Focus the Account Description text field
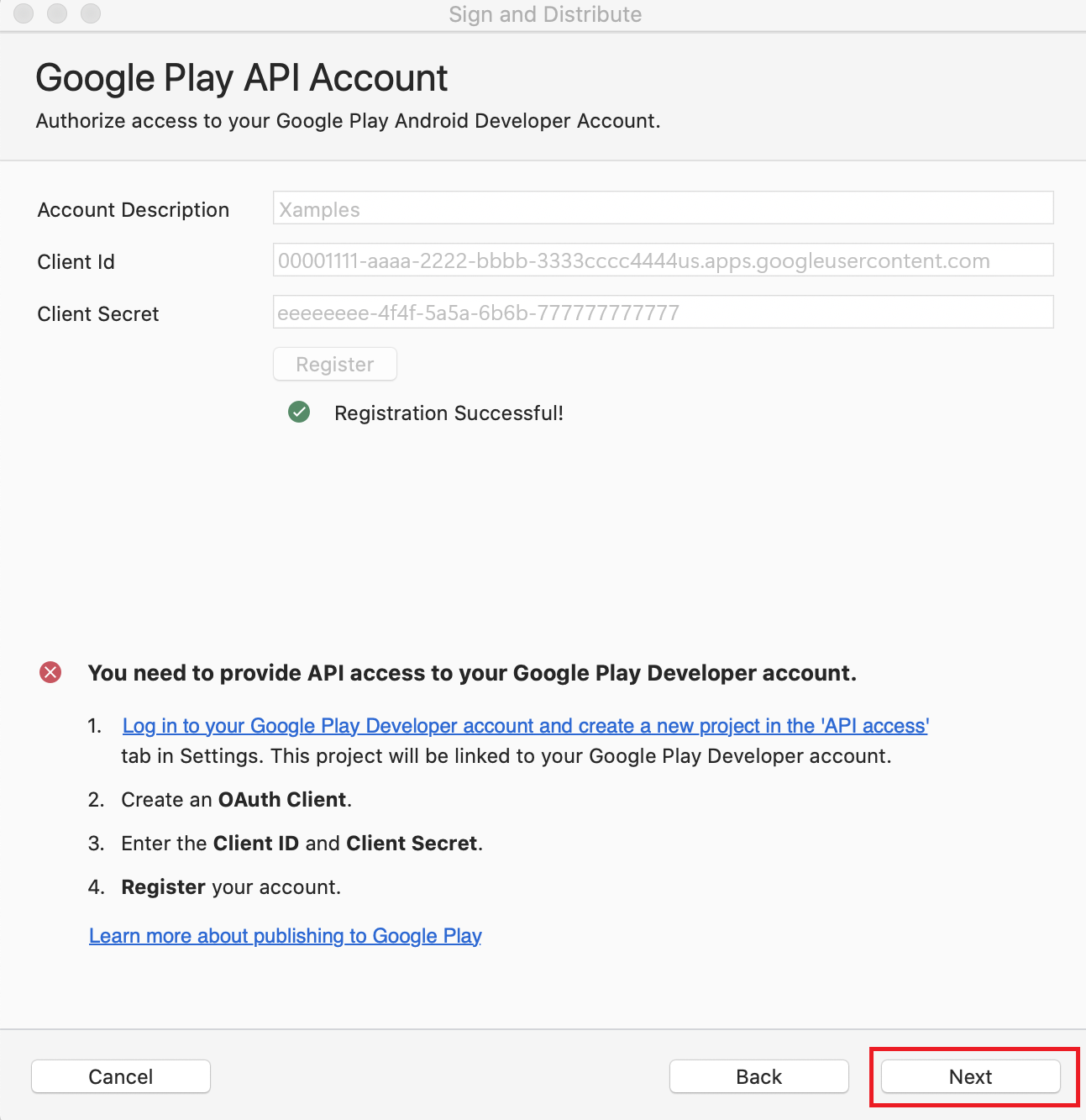The width and height of the screenshot is (1086, 1120). 663,208
